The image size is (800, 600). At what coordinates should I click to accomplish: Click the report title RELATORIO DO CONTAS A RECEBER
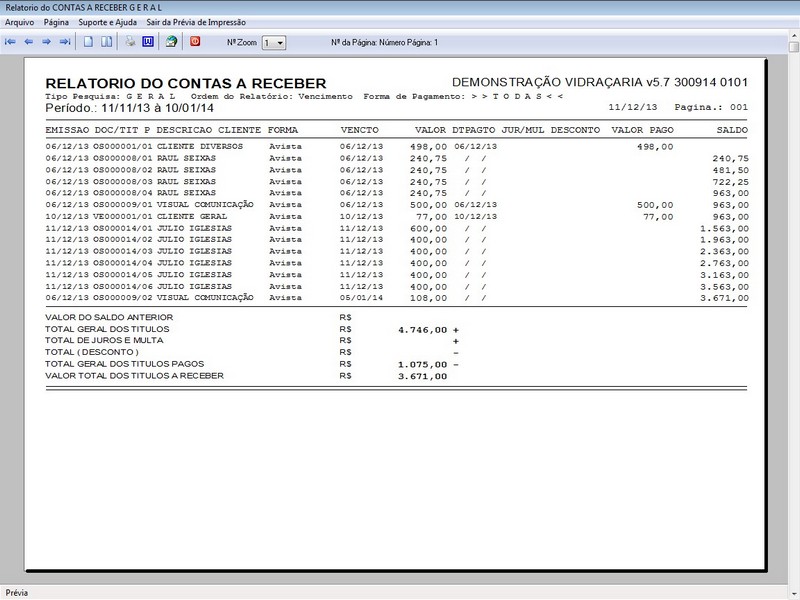(186, 83)
